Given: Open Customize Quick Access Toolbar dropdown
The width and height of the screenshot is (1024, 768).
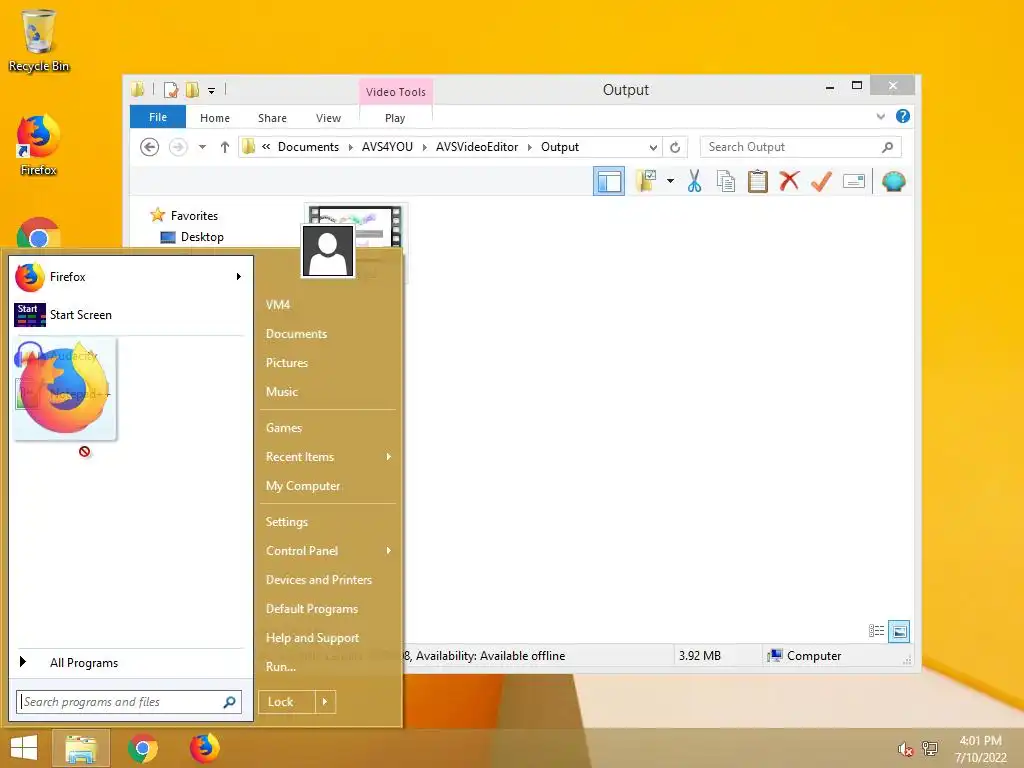Looking at the screenshot, I should coord(211,91).
